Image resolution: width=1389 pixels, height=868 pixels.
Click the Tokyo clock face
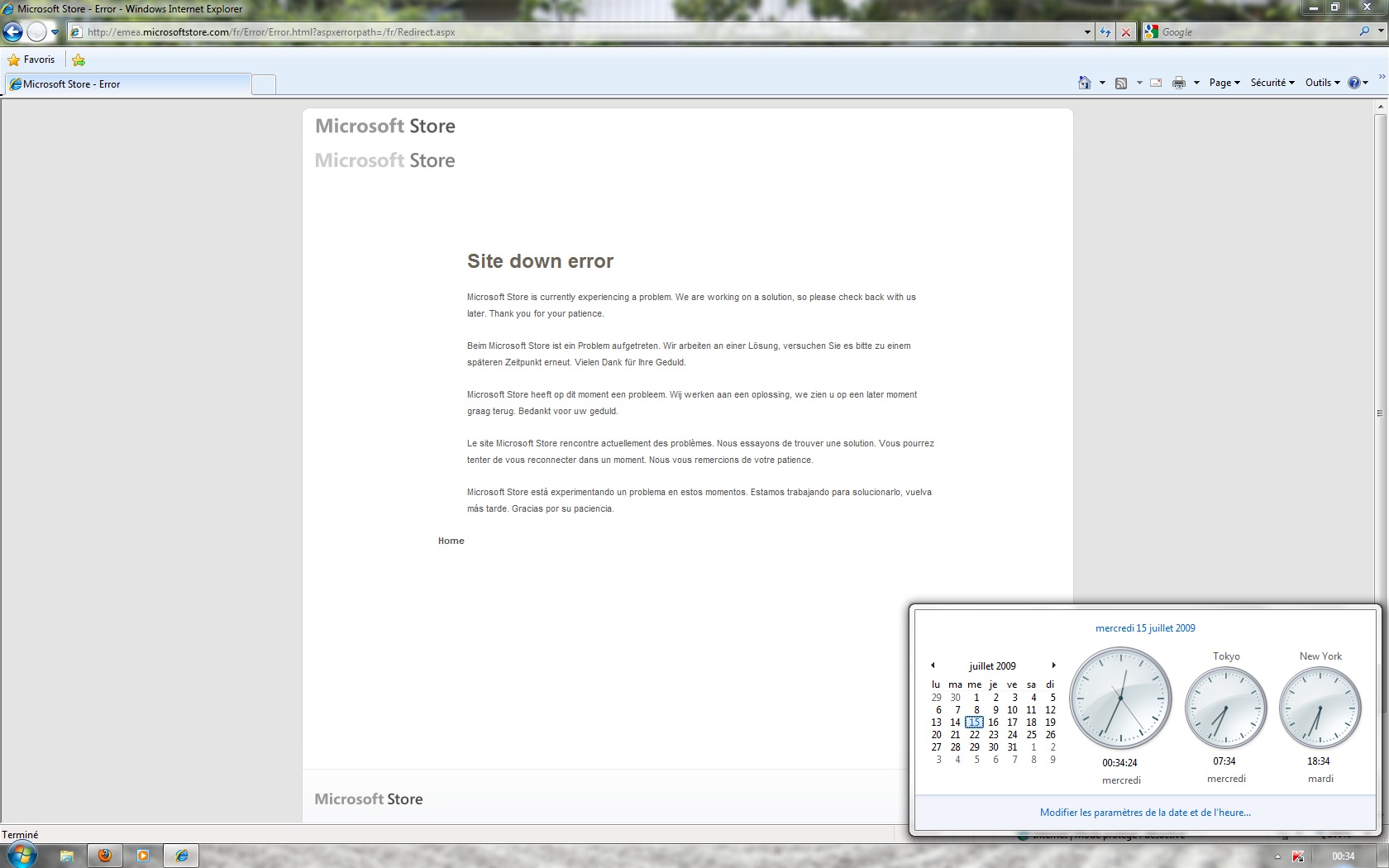click(1226, 708)
